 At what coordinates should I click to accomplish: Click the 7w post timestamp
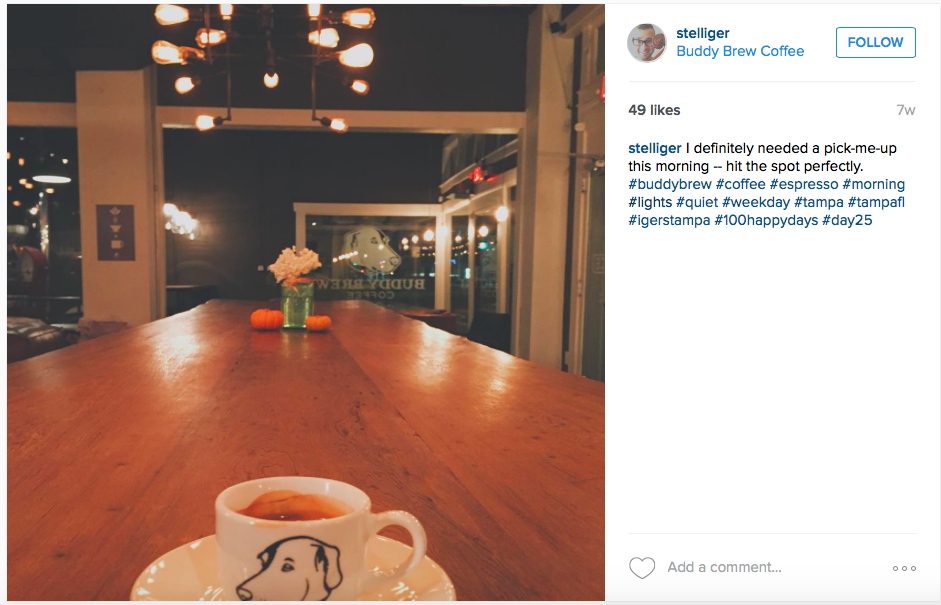[x=906, y=110]
